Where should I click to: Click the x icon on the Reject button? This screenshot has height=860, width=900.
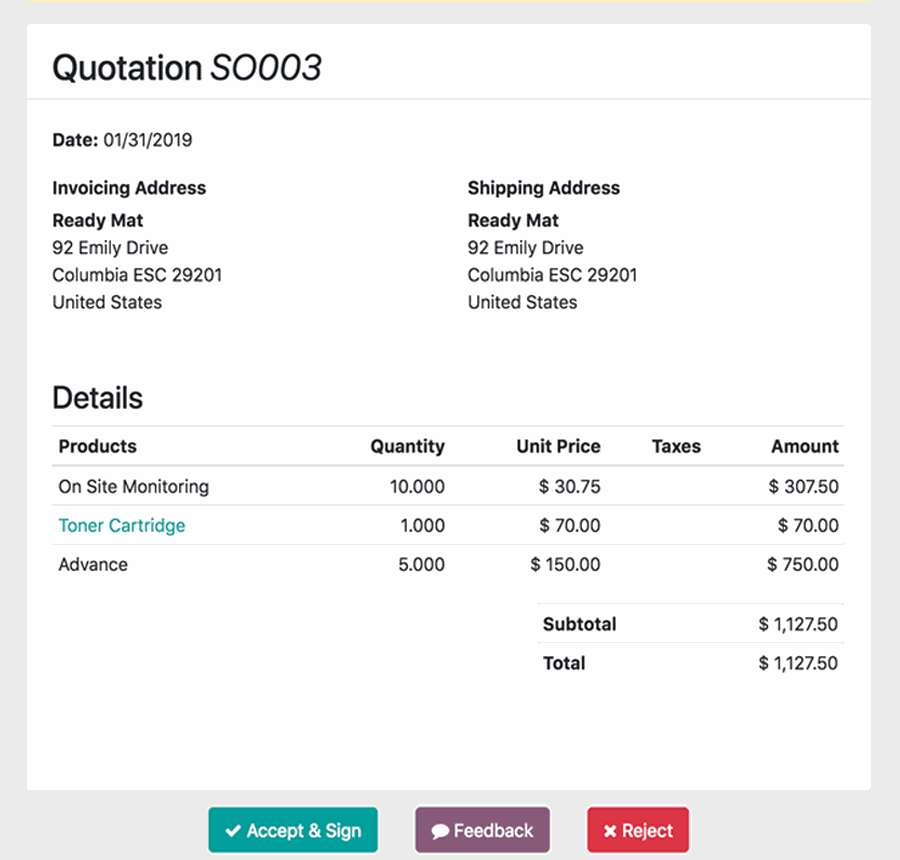coord(612,829)
